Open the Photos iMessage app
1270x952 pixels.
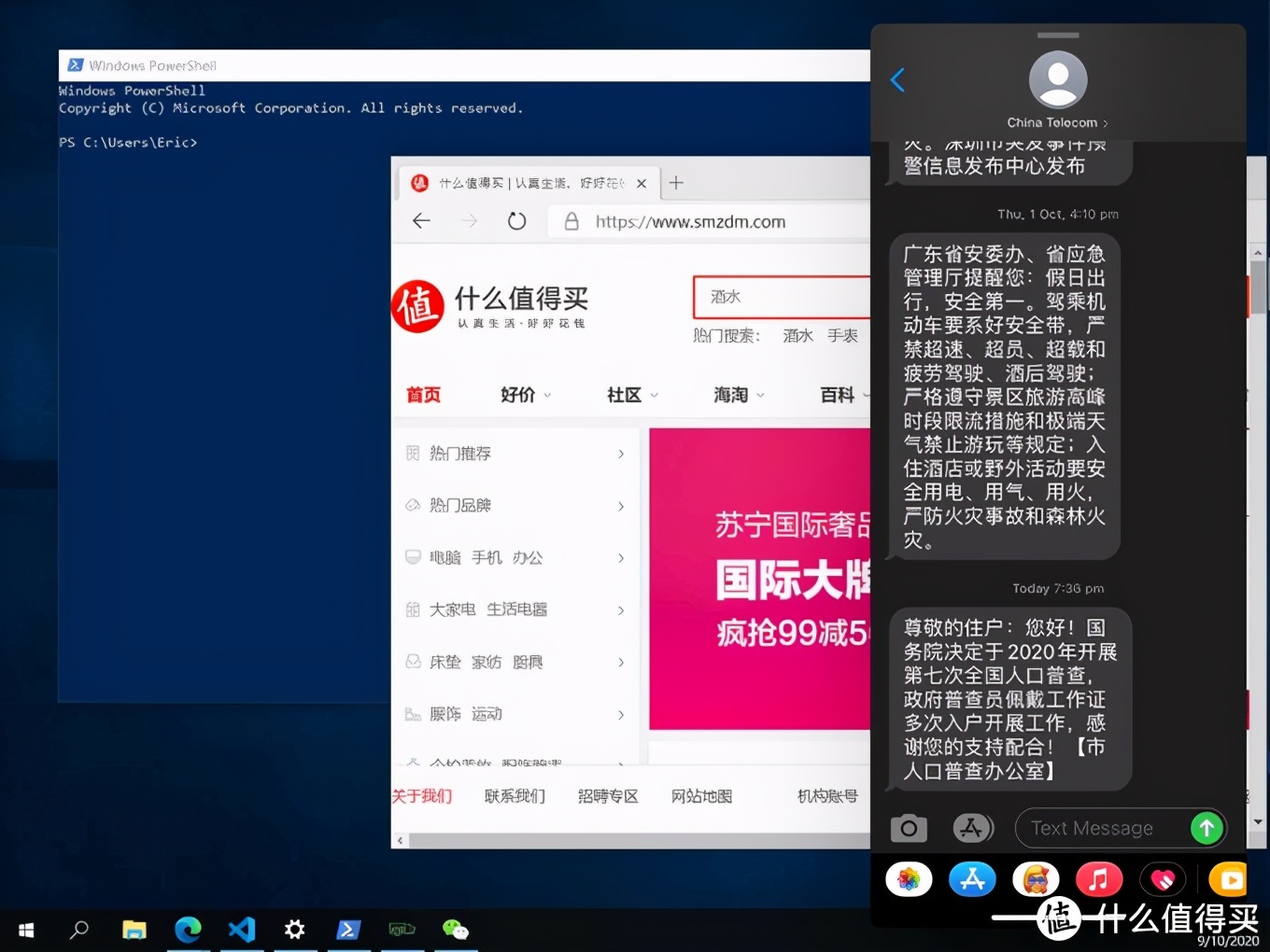pyautogui.click(x=908, y=878)
